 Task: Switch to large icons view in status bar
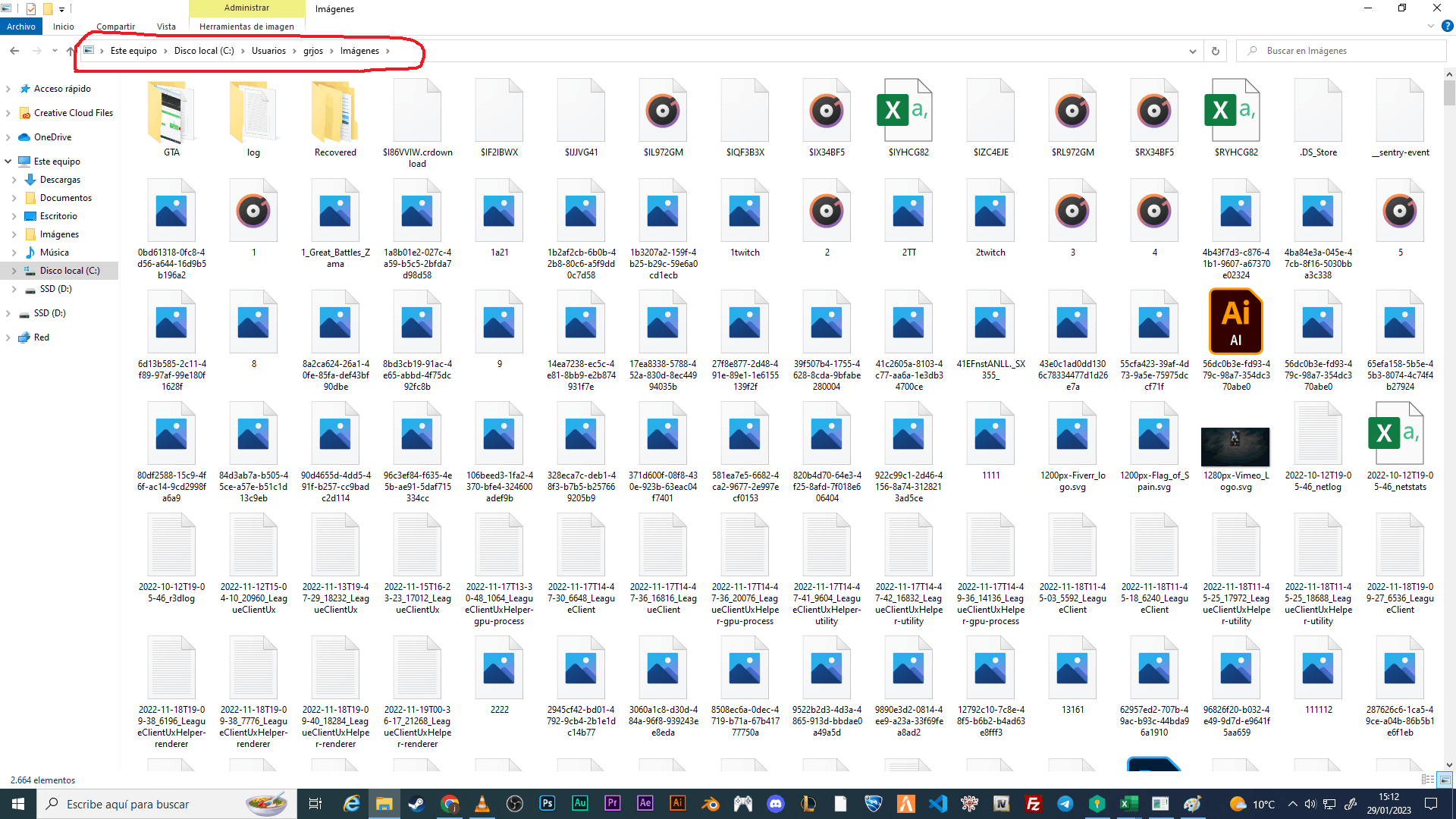1445,780
